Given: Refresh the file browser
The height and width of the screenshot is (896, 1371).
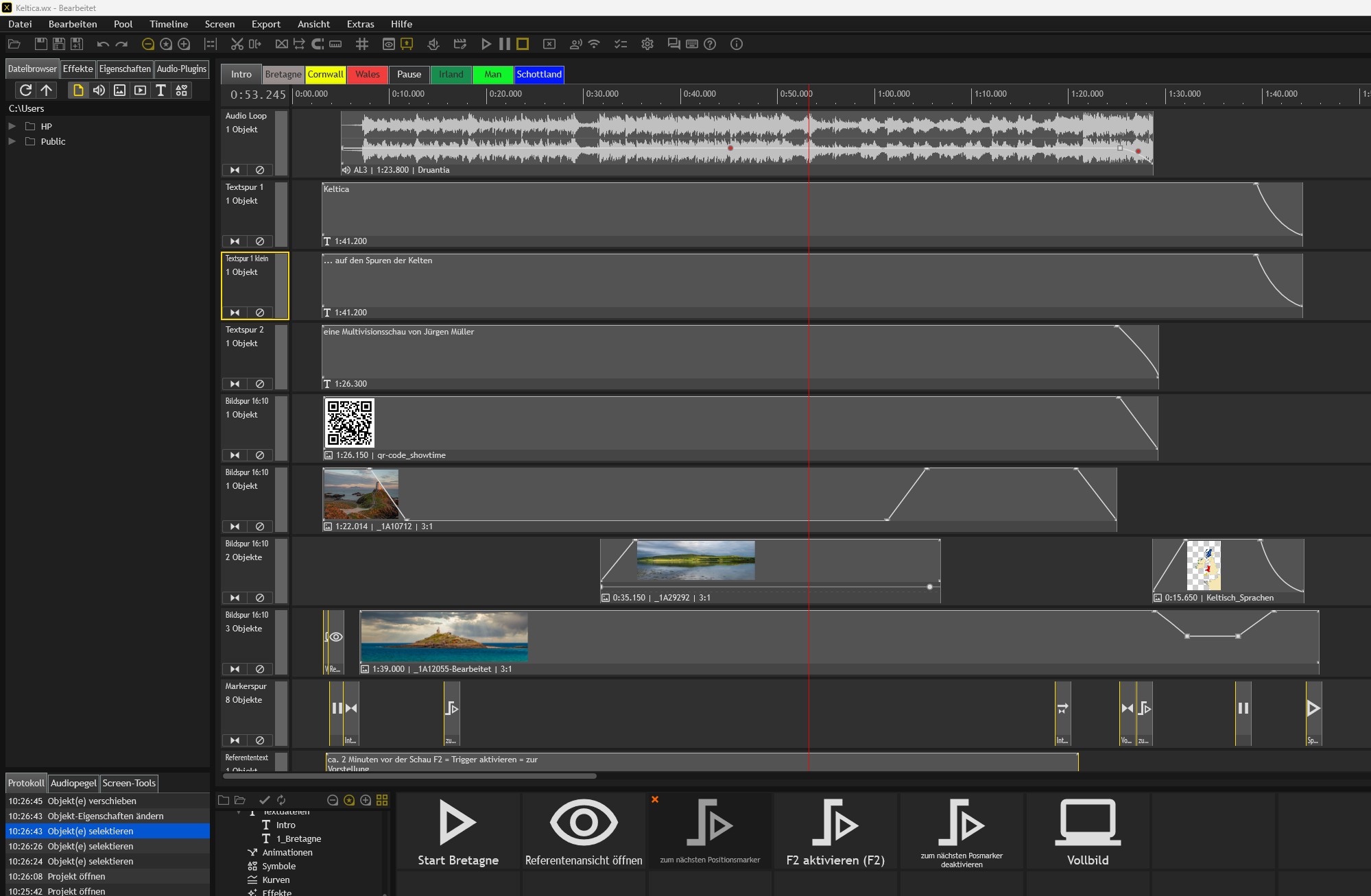Looking at the screenshot, I should click(25, 90).
